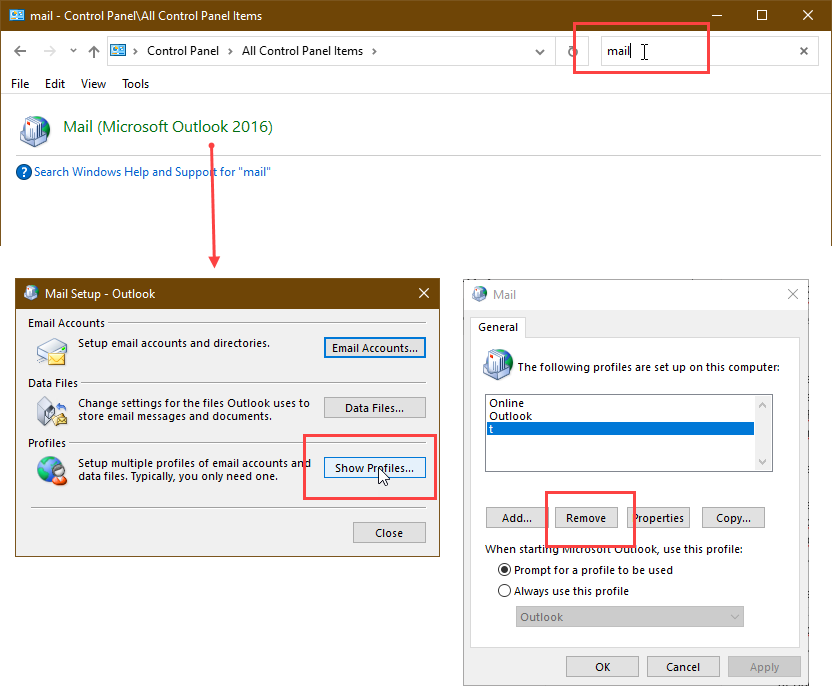
Task: Click the email accounts envelope icon
Action: (52, 352)
